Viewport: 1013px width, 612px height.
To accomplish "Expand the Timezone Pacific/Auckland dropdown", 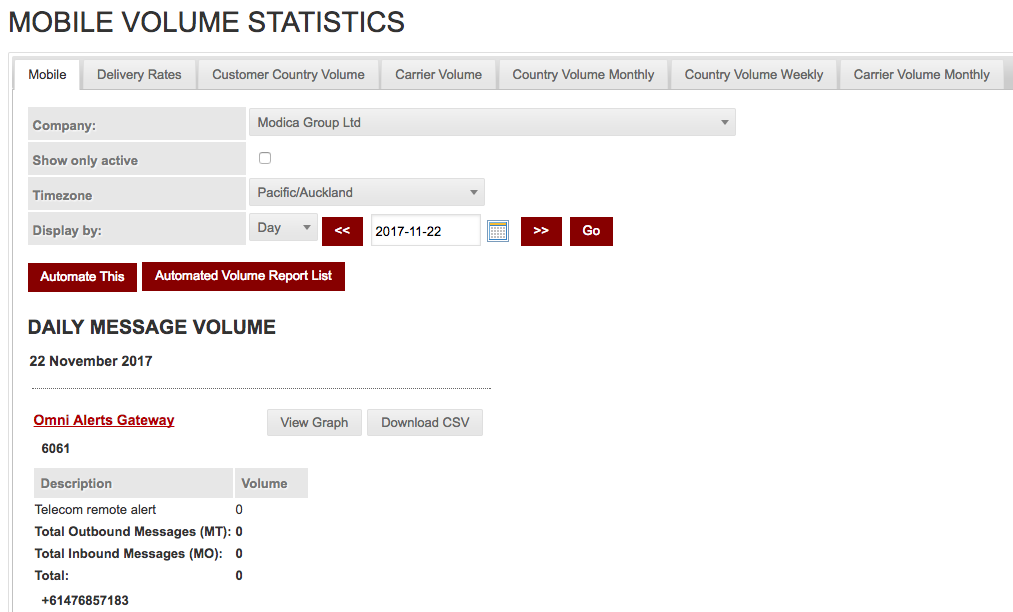I will click(x=366, y=193).
